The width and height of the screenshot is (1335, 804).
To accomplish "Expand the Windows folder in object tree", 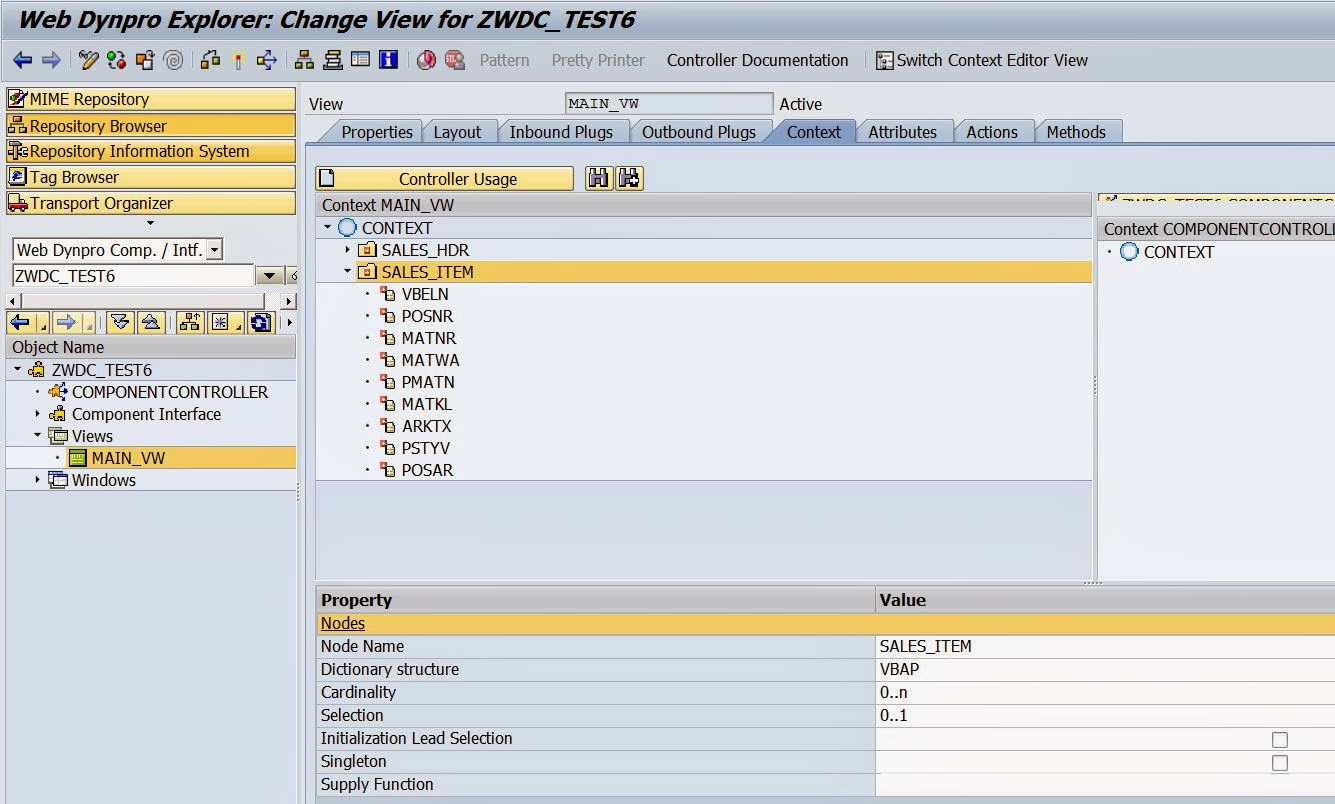I will point(38,480).
